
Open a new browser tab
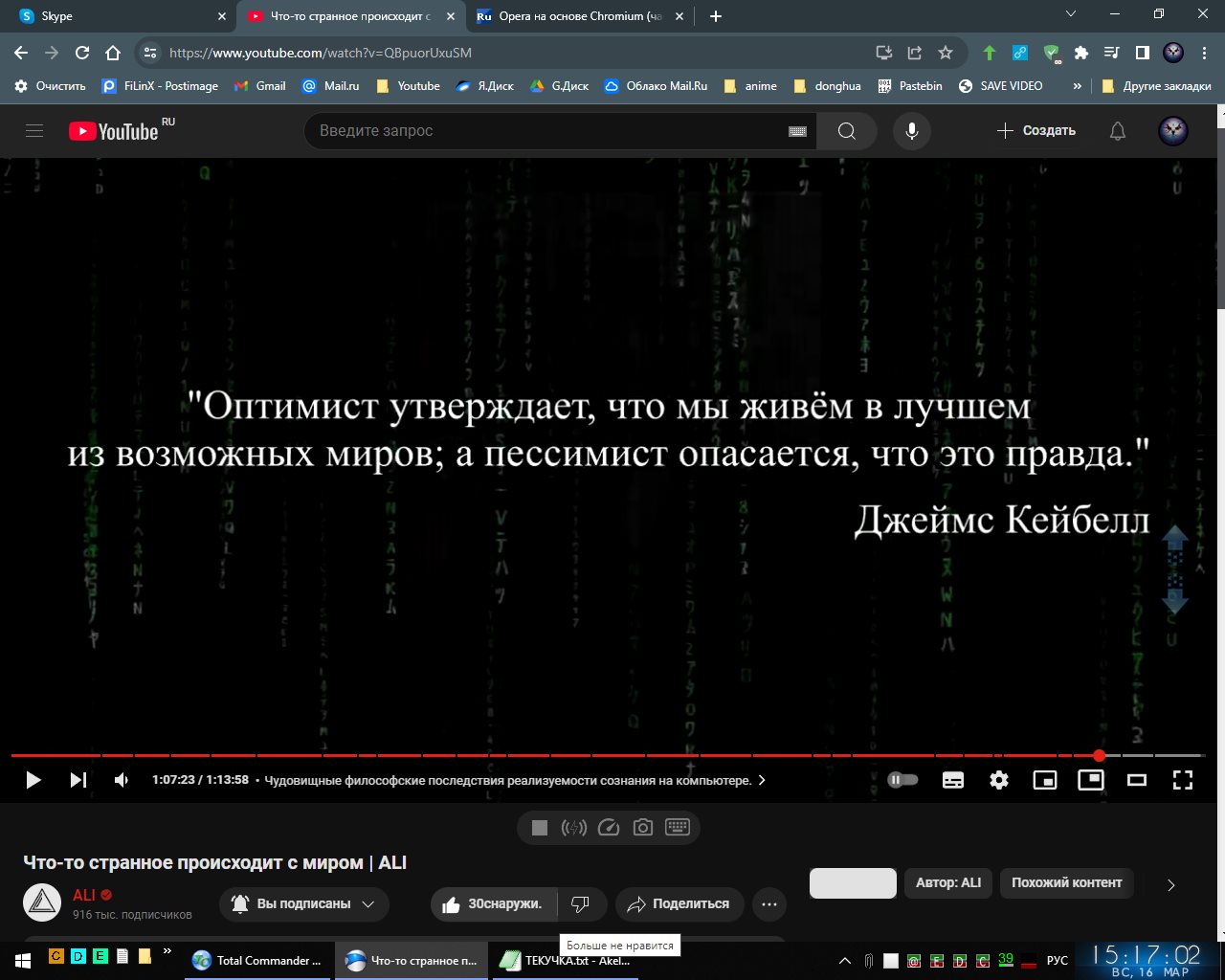716,16
